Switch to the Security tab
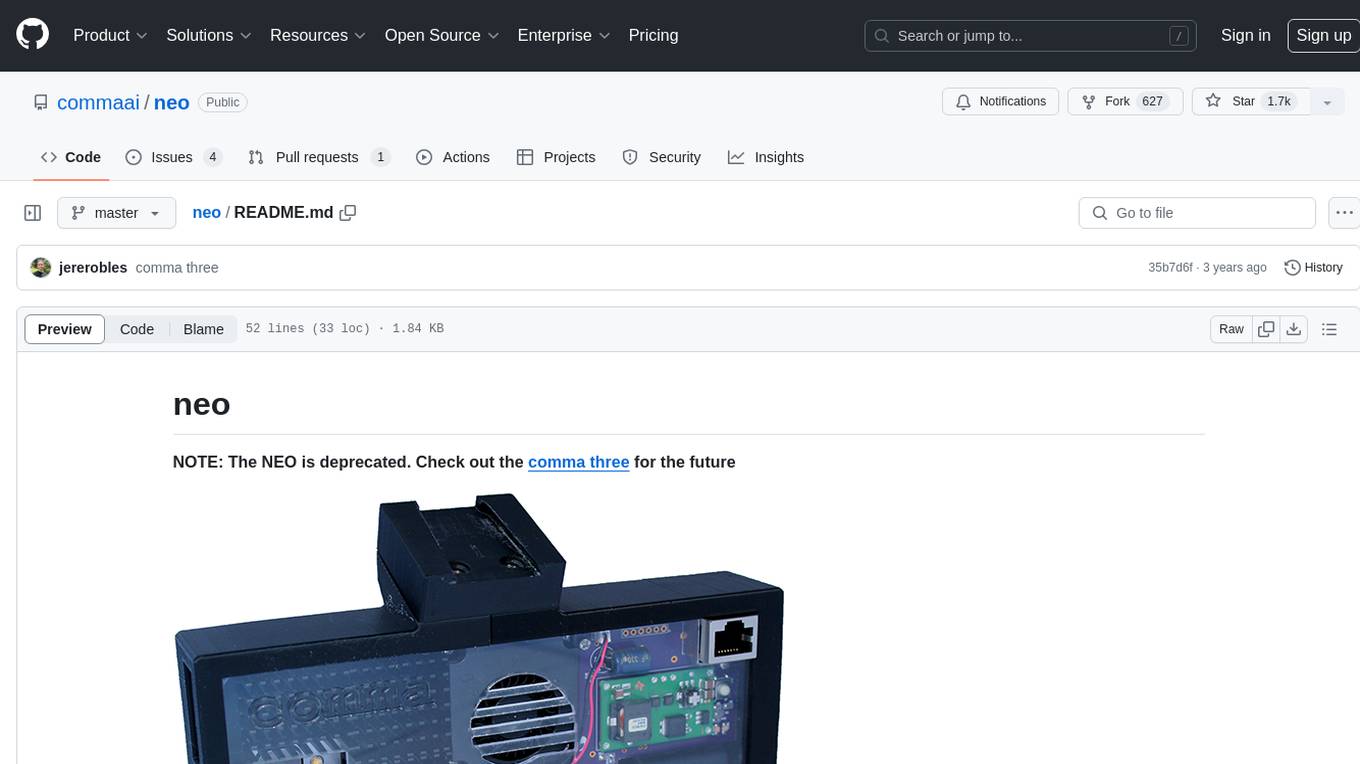Screen dimensions: 1360x764 point(661,157)
